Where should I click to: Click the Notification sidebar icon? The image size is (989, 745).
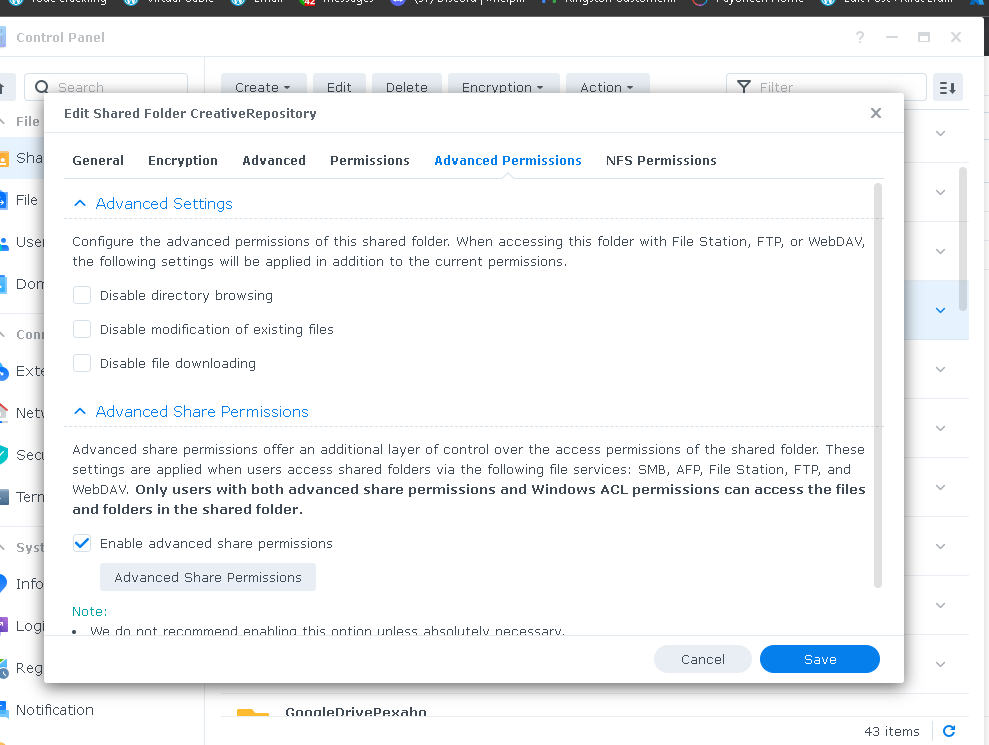click(x=3, y=710)
